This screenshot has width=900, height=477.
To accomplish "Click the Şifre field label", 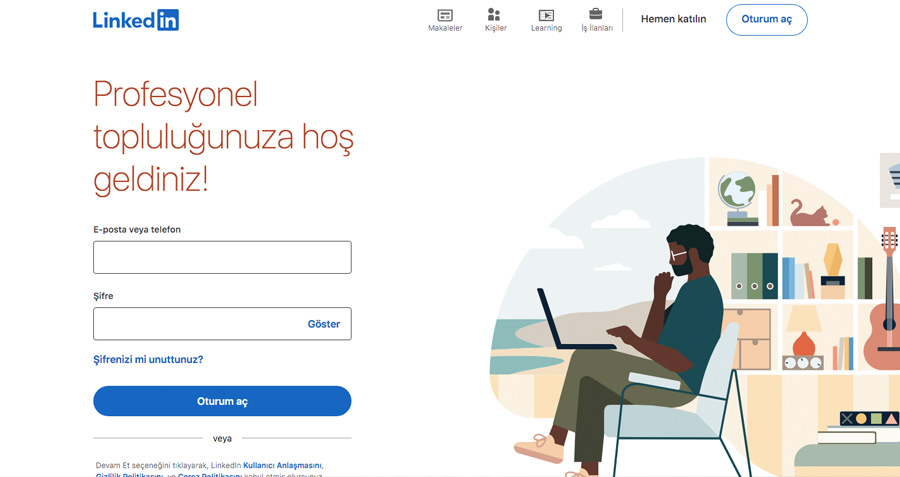I will pos(103,296).
